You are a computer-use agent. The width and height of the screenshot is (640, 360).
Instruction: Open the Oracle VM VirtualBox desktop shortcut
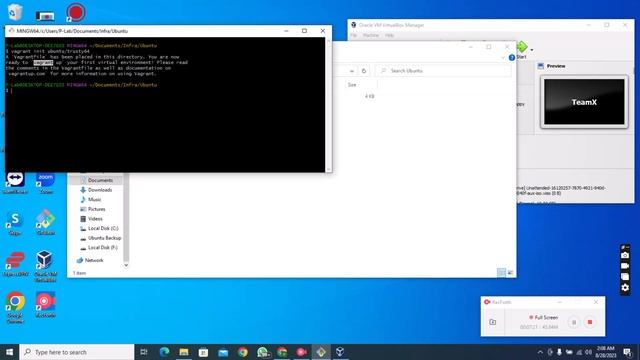(45, 265)
